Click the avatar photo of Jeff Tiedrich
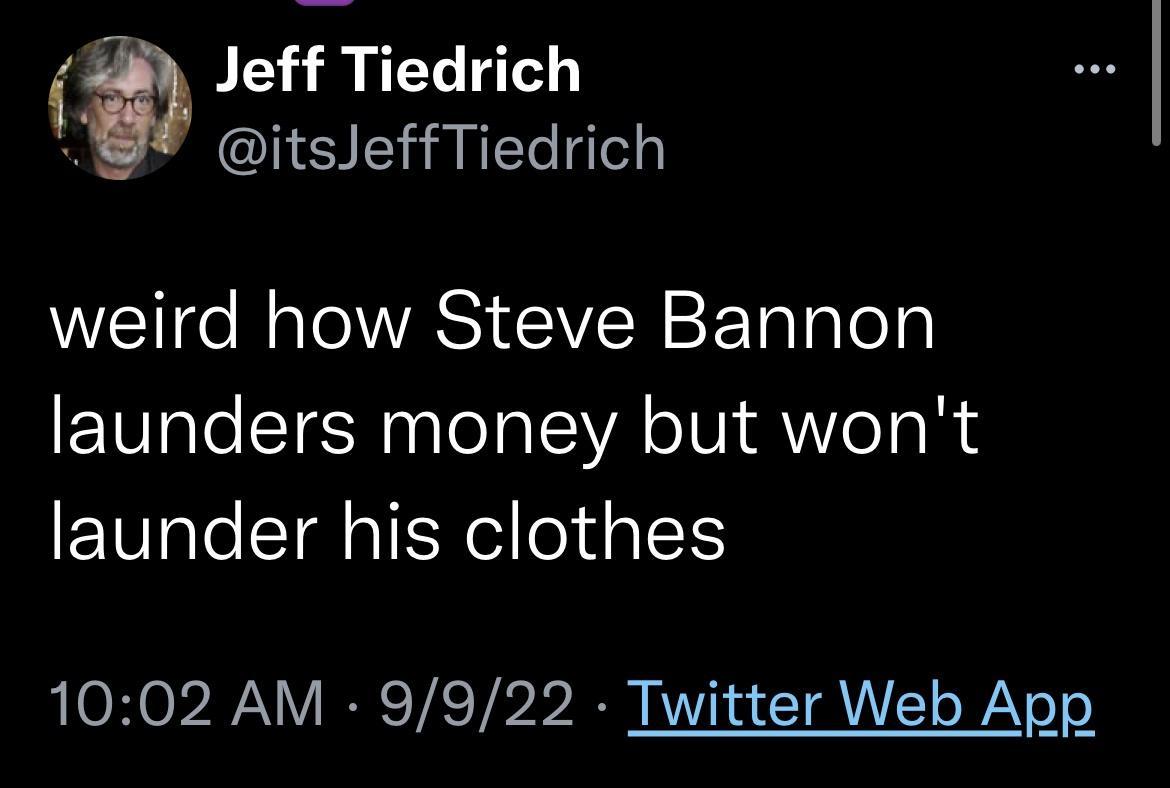Image resolution: width=1170 pixels, height=788 pixels. [x=117, y=107]
